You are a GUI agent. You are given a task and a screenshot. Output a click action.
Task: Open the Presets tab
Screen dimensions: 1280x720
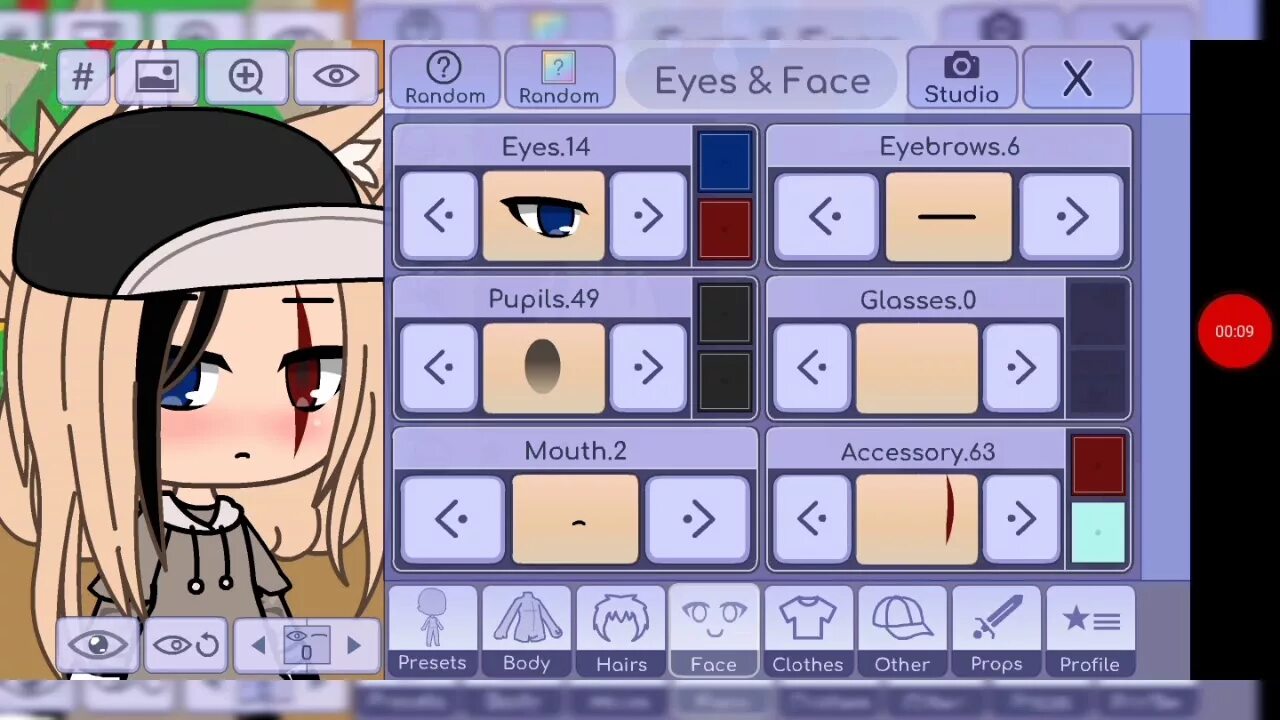pos(432,631)
